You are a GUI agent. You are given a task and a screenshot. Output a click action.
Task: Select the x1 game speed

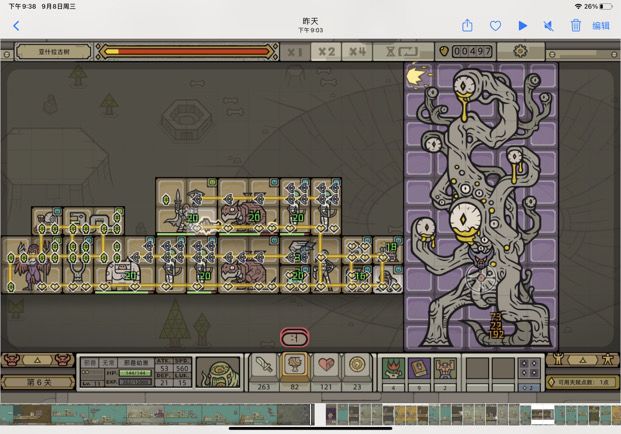[x=295, y=52]
